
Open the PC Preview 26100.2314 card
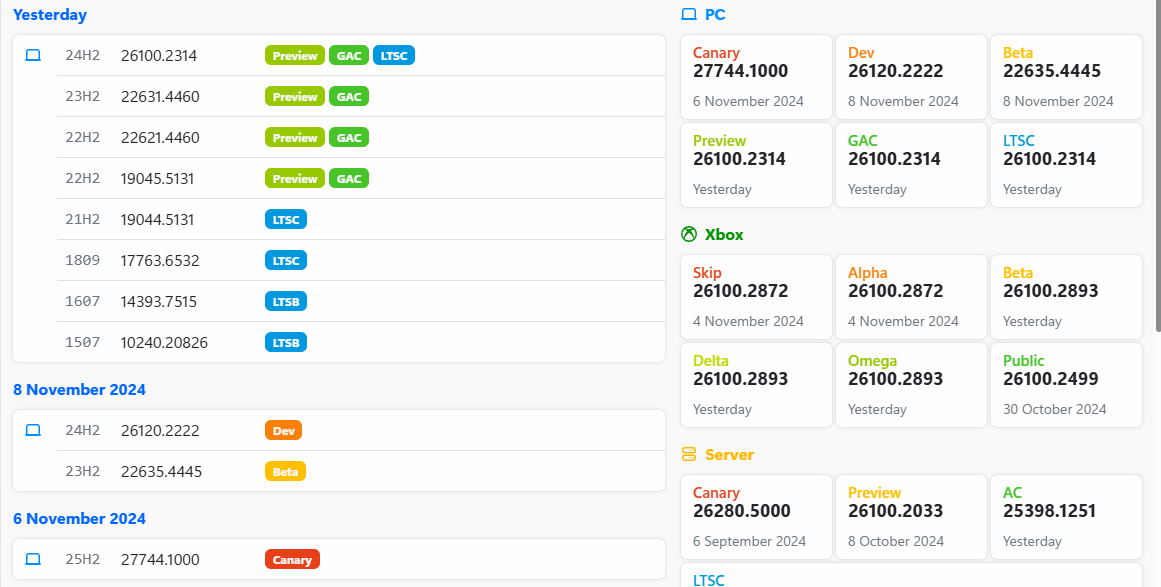(x=757, y=165)
